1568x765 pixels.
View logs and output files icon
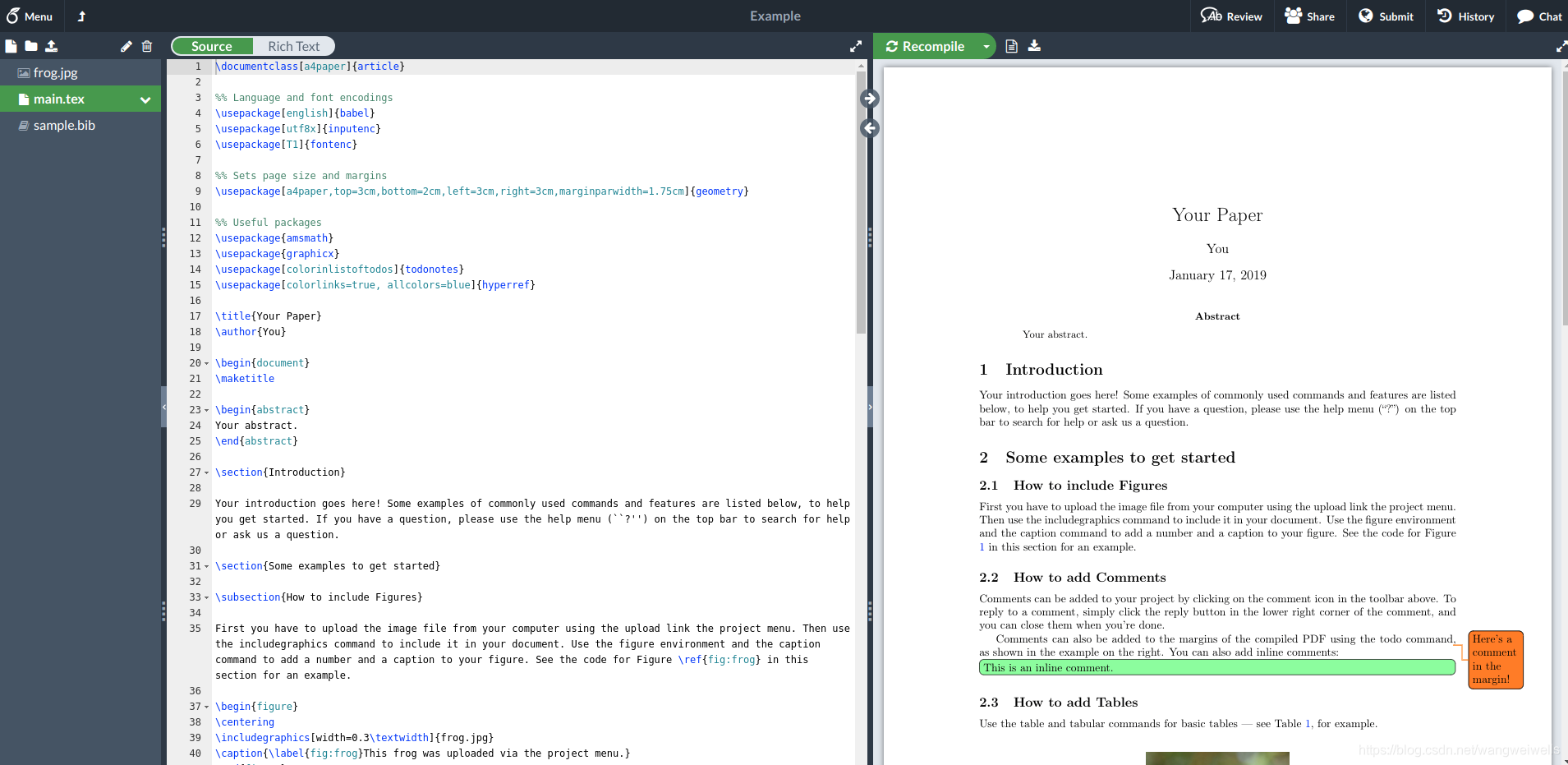pyautogui.click(x=1012, y=46)
